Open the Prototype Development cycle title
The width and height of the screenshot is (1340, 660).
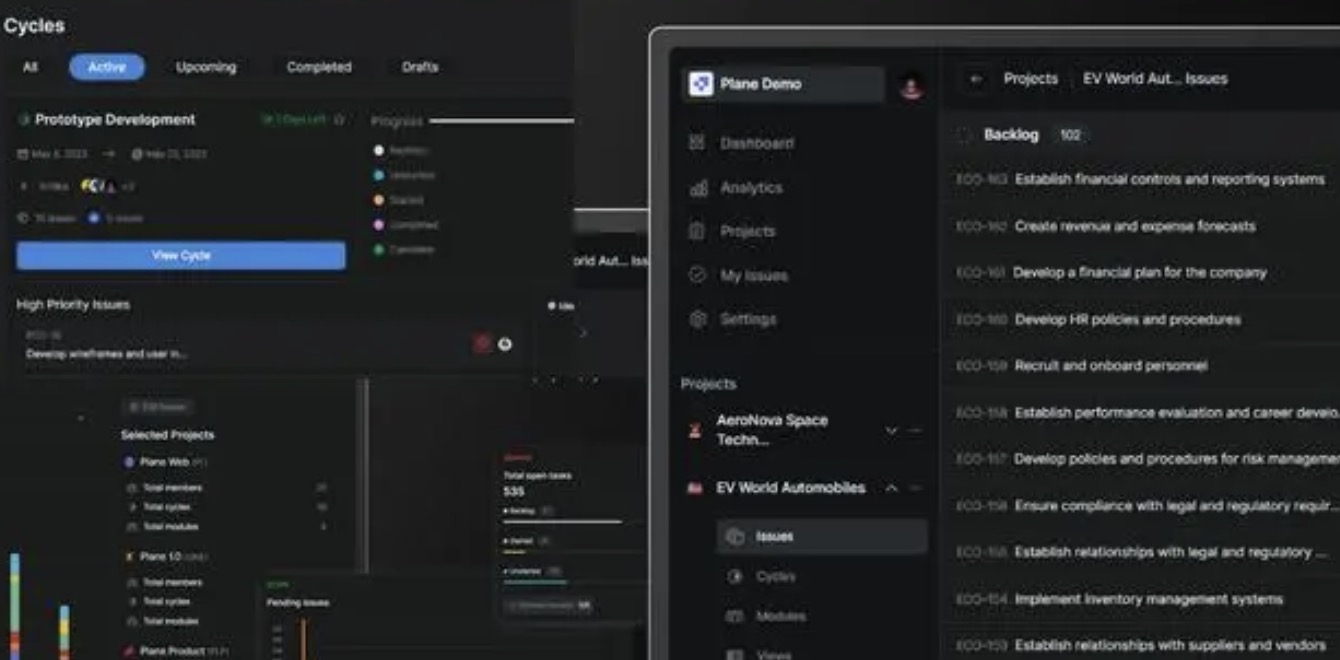[x=115, y=120]
